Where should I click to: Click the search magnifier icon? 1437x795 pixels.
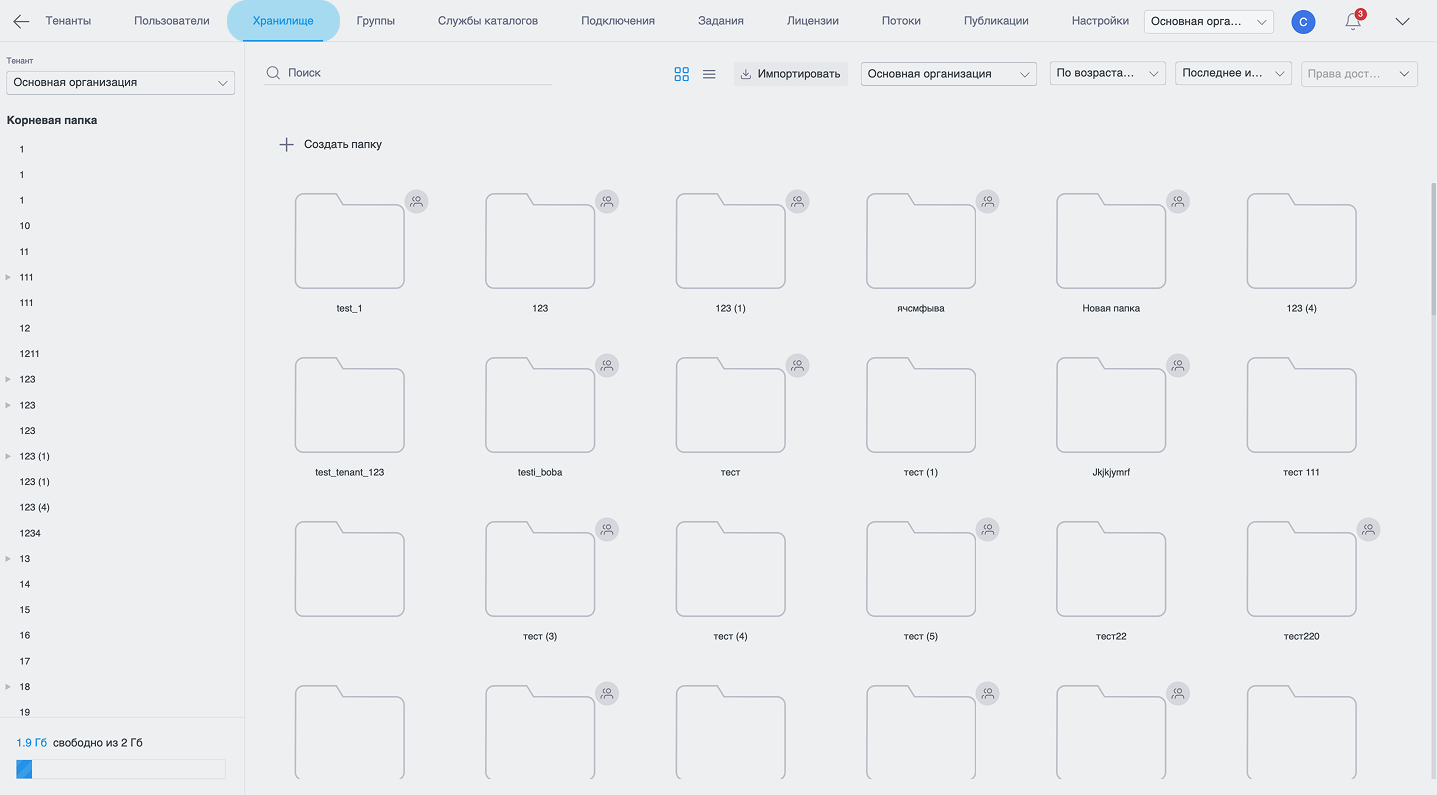(272, 73)
